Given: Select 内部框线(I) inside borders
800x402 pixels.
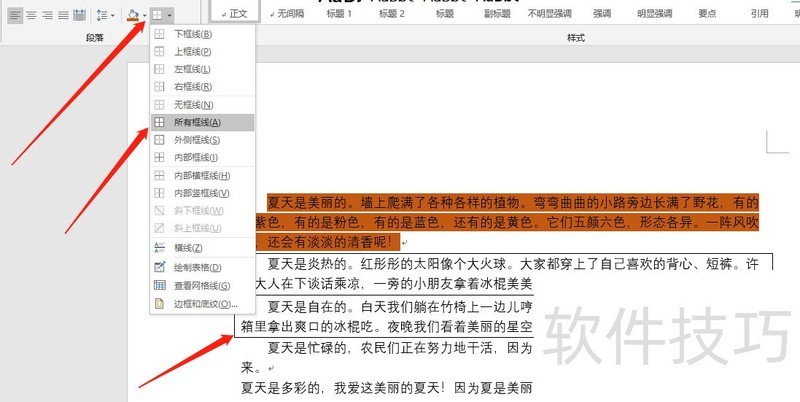Looking at the screenshot, I should click(x=203, y=158).
